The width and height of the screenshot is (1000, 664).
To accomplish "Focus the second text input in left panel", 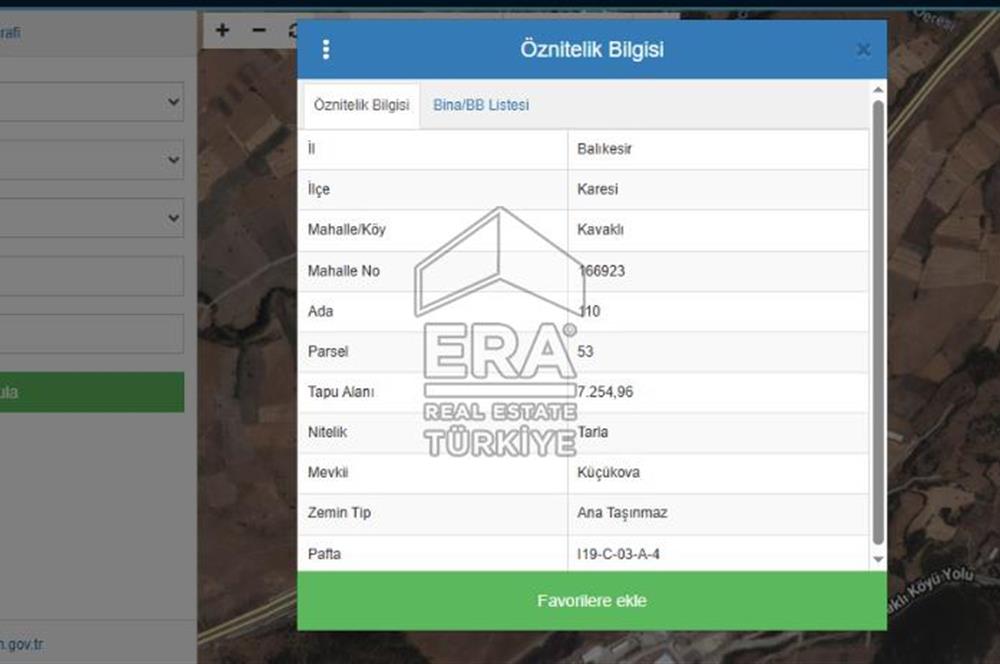I will tap(92, 334).
